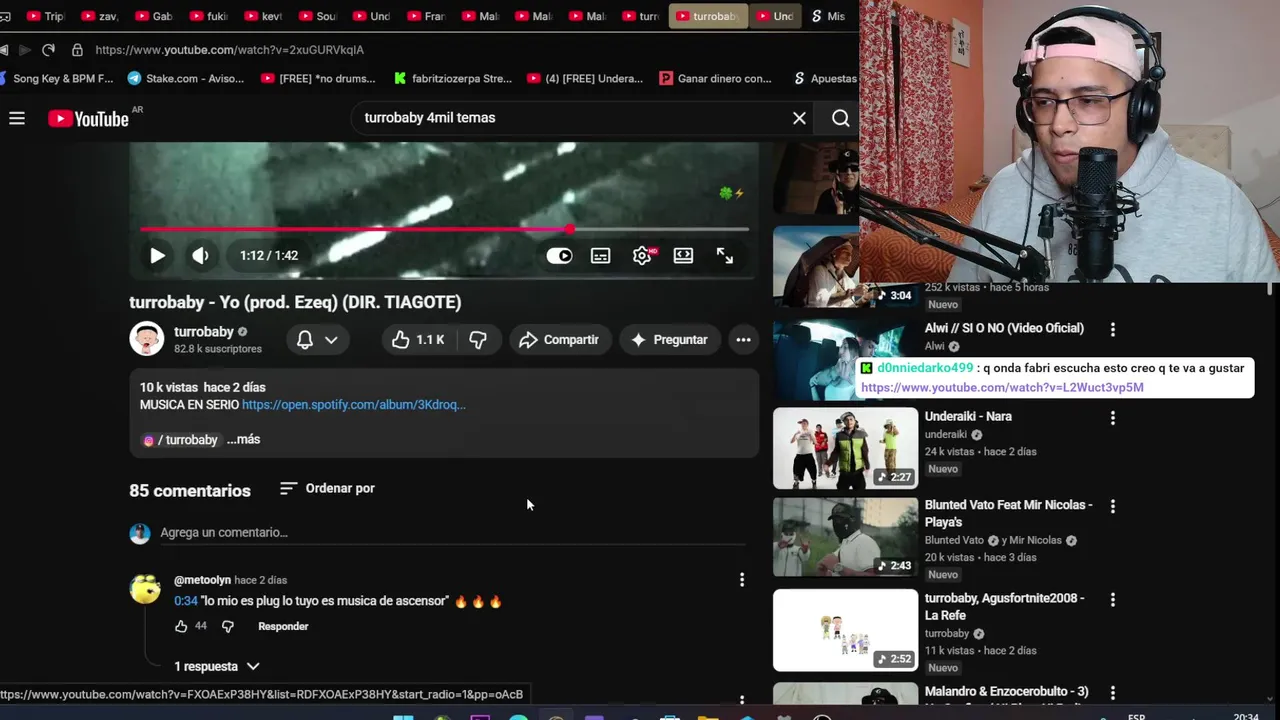Viewport: 1280px width, 720px height.
Task: Click the browser forward arrow
Action: click(25, 50)
